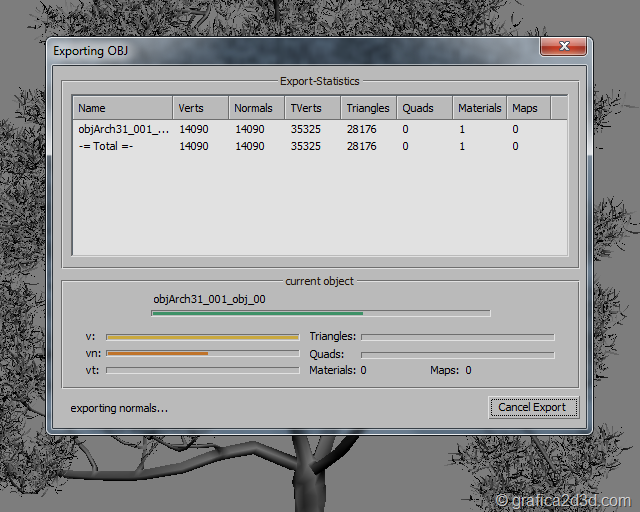Click the Materials column header
Screen dimensions: 640x512
480,108
